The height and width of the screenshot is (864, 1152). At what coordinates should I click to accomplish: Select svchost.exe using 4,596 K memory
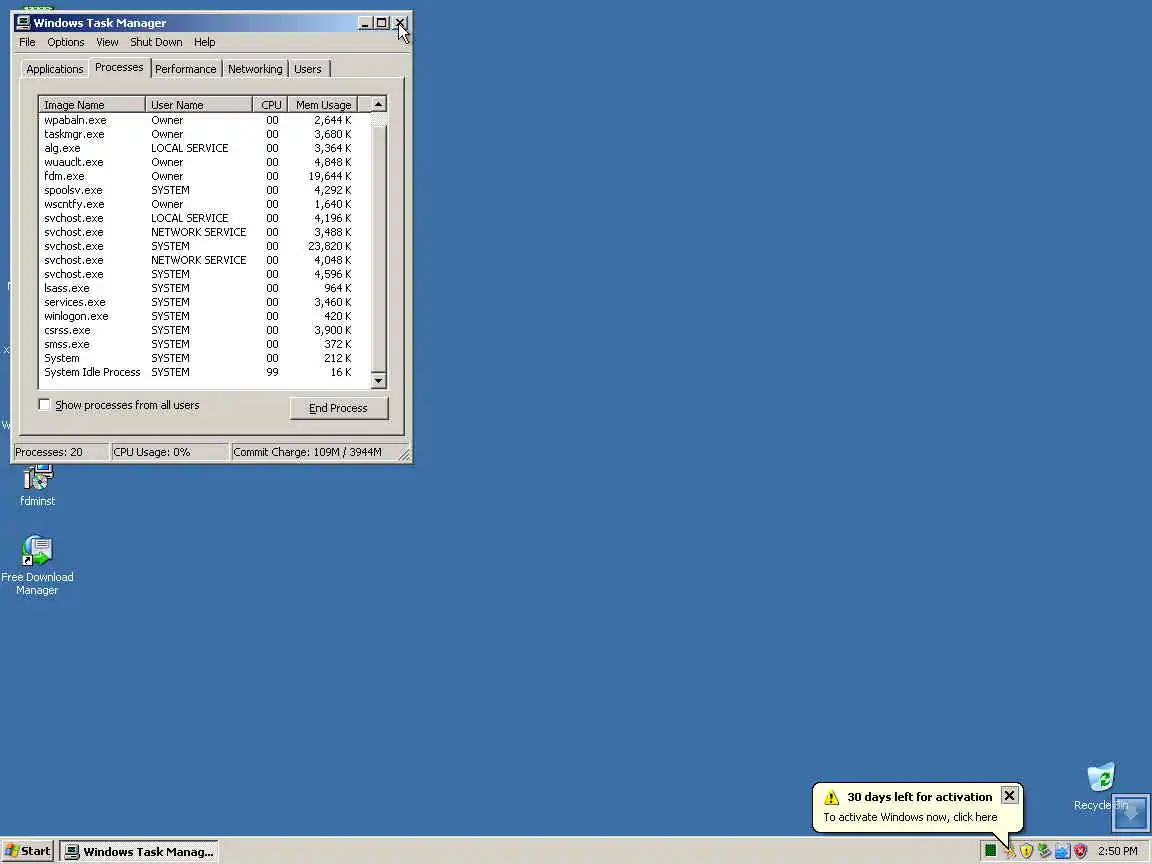click(x=205, y=274)
